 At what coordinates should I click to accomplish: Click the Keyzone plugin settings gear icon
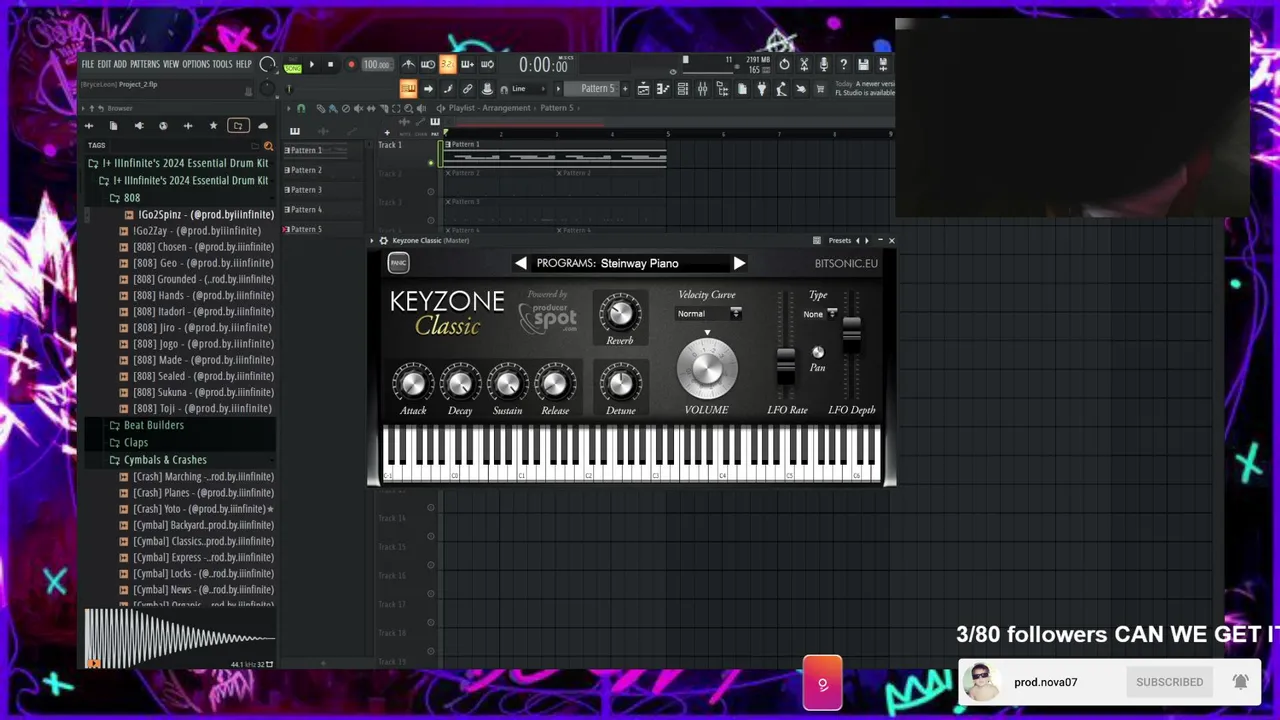[x=383, y=240]
